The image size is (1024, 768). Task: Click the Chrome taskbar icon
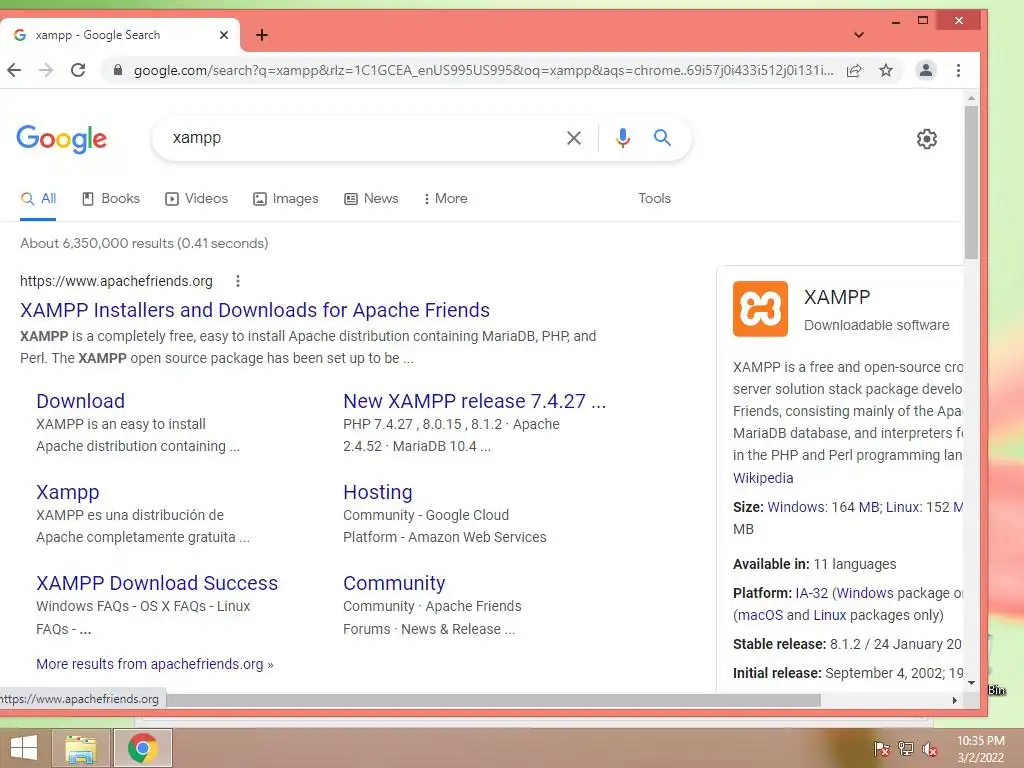point(143,748)
